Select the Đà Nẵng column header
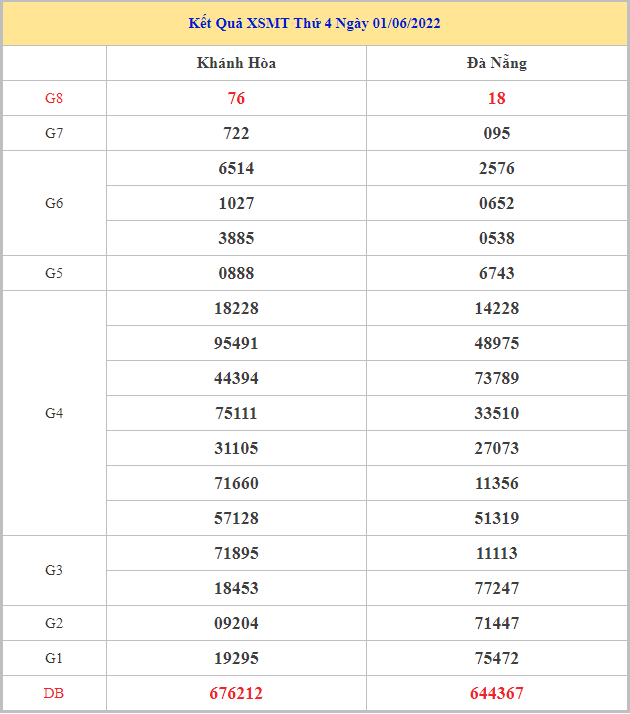This screenshot has height=714, width=630. click(497, 63)
